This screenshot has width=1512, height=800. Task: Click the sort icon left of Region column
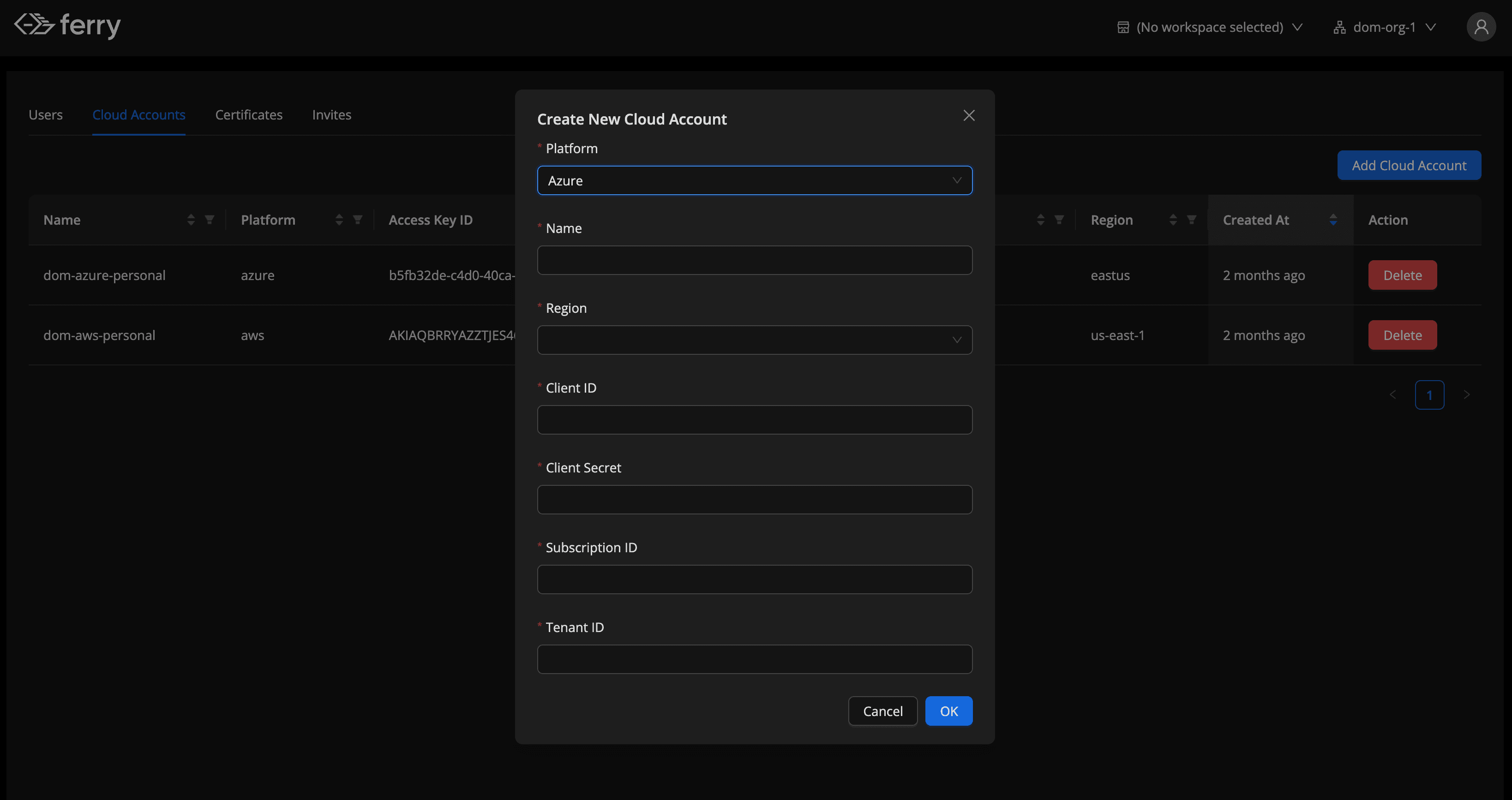(x=1040, y=220)
